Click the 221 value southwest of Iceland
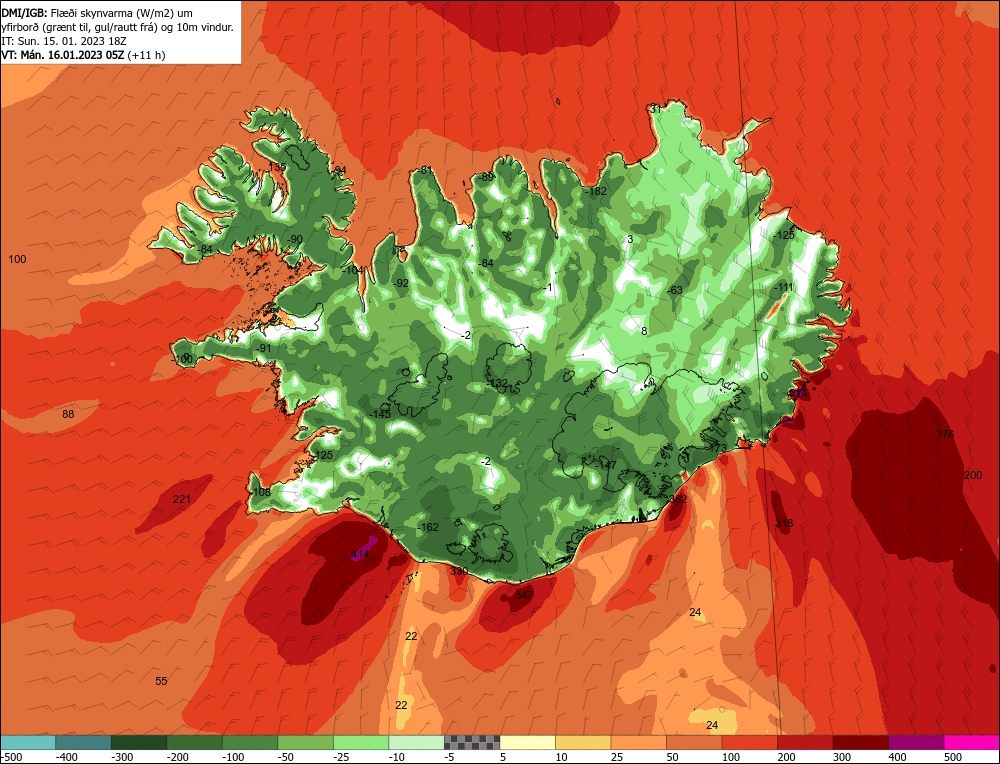Viewport: 1000px width, 764px height. [x=182, y=499]
